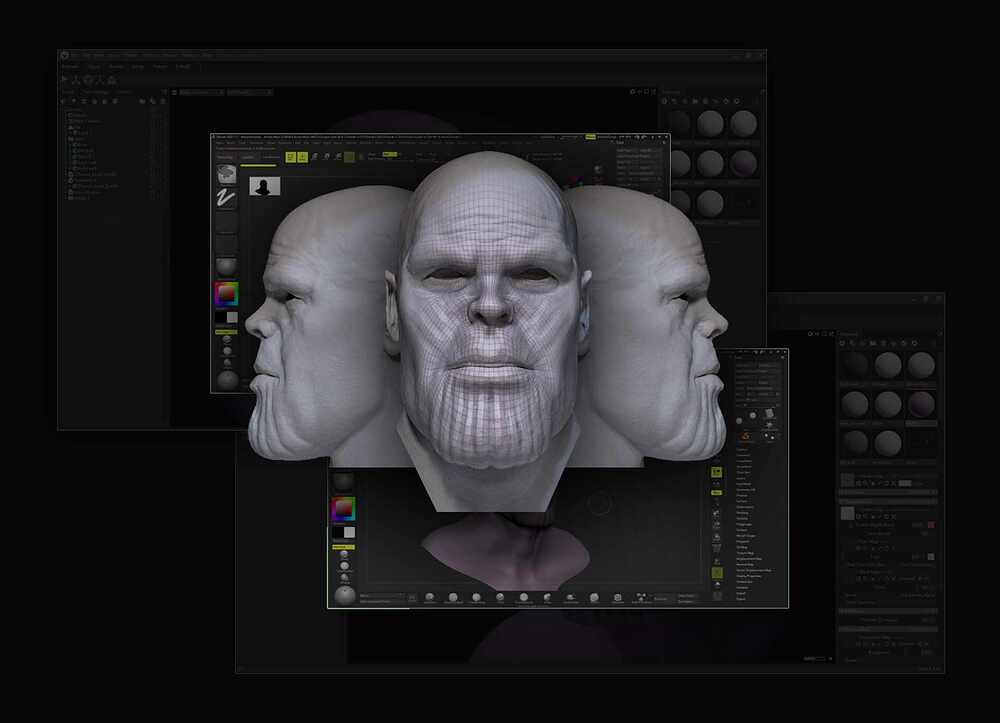This screenshot has width=1000, height=723.
Task: Select gray main color swatch in upper ZBrush window
Action: point(232,317)
